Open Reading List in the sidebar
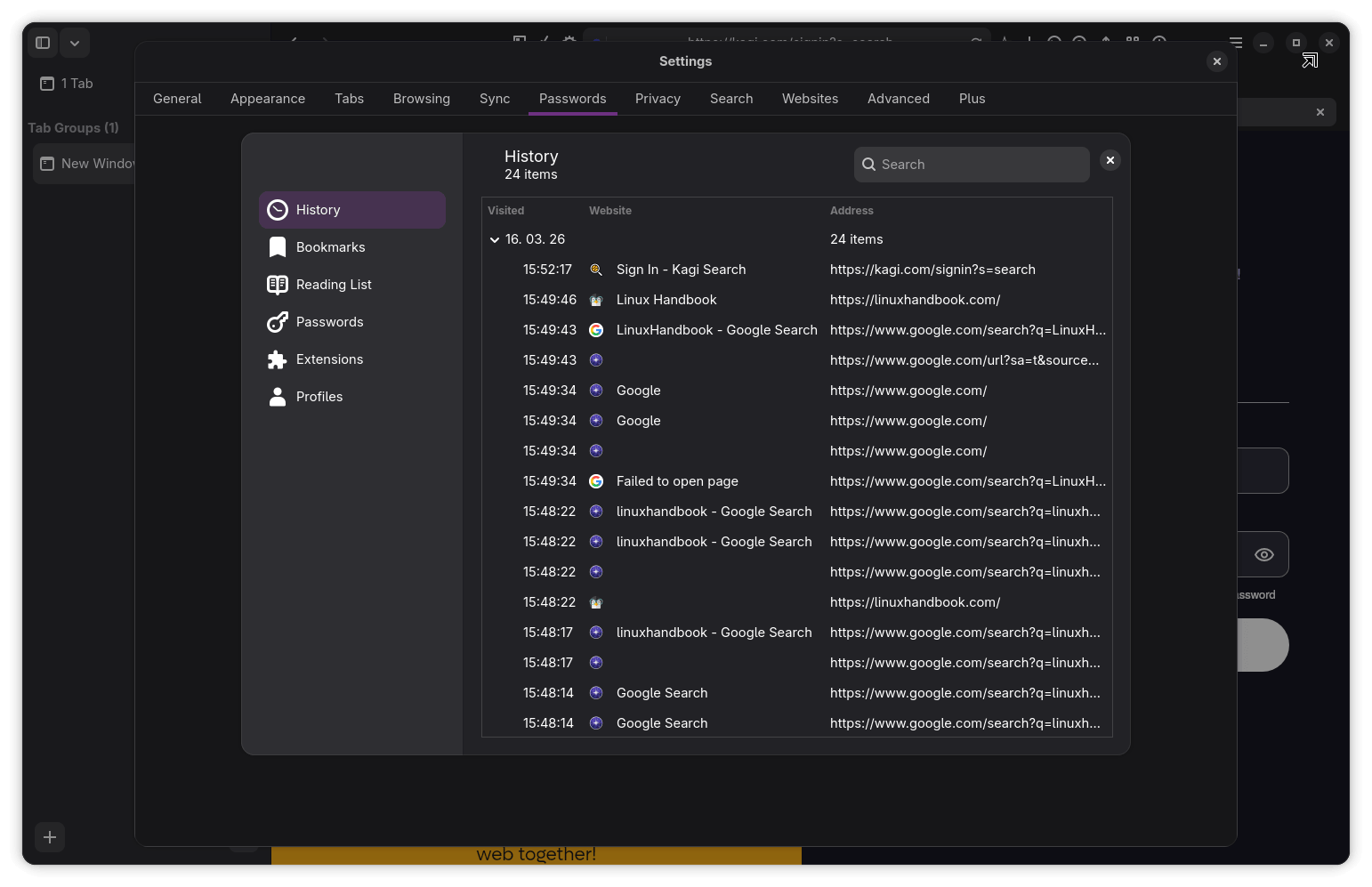This screenshot has width=1372, height=887. (333, 285)
